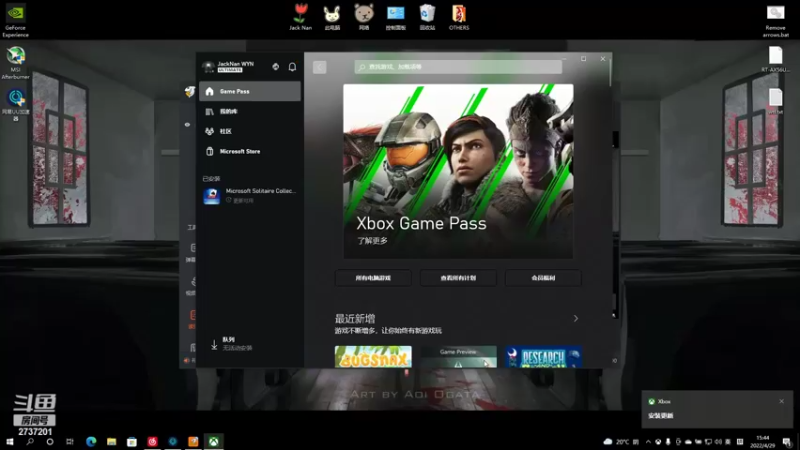Select Remove arrows.bat desktop file
800x450 pixels.
(x=776, y=21)
